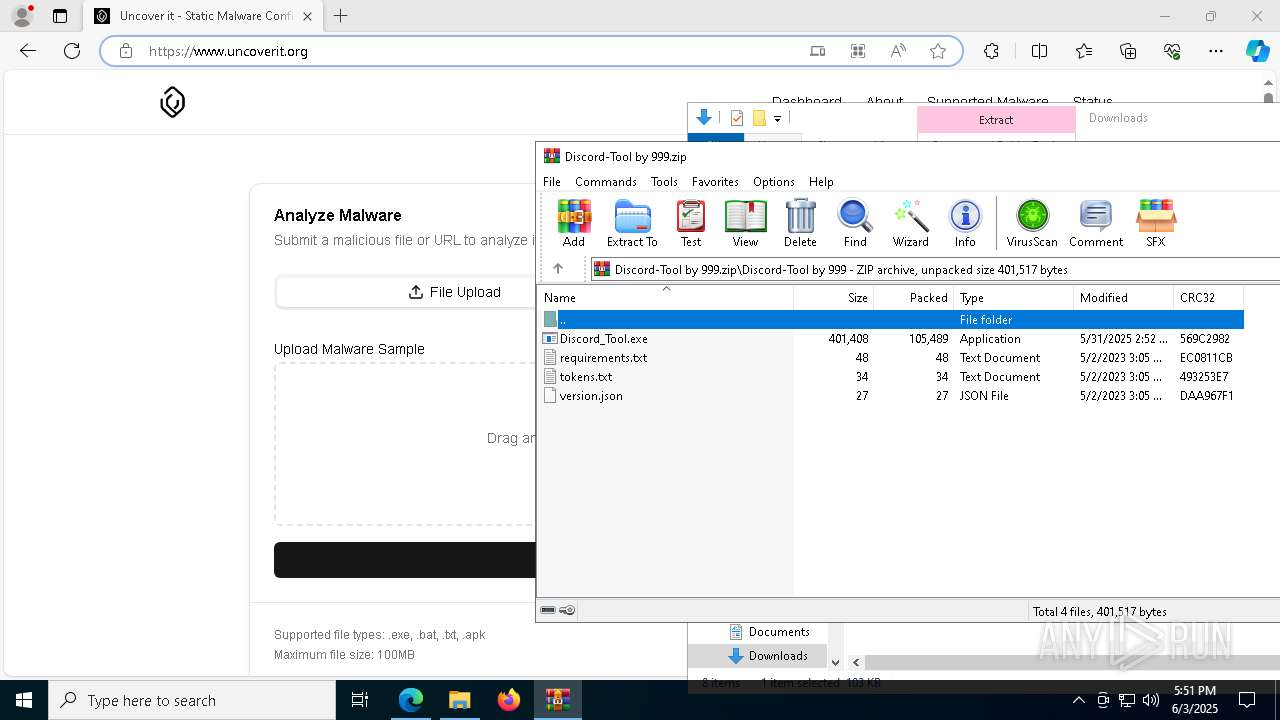Open the Wizard wand icon

911,222
